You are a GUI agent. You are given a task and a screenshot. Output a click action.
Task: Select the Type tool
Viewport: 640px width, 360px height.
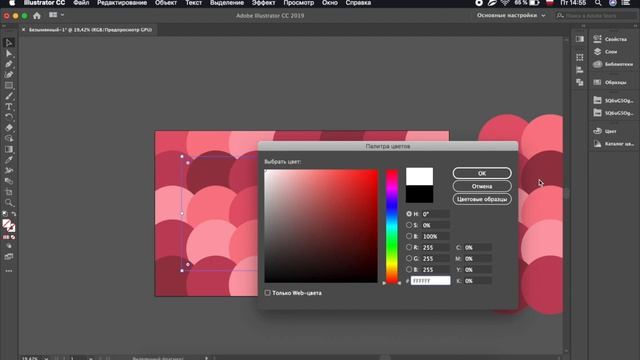pos(9,107)
